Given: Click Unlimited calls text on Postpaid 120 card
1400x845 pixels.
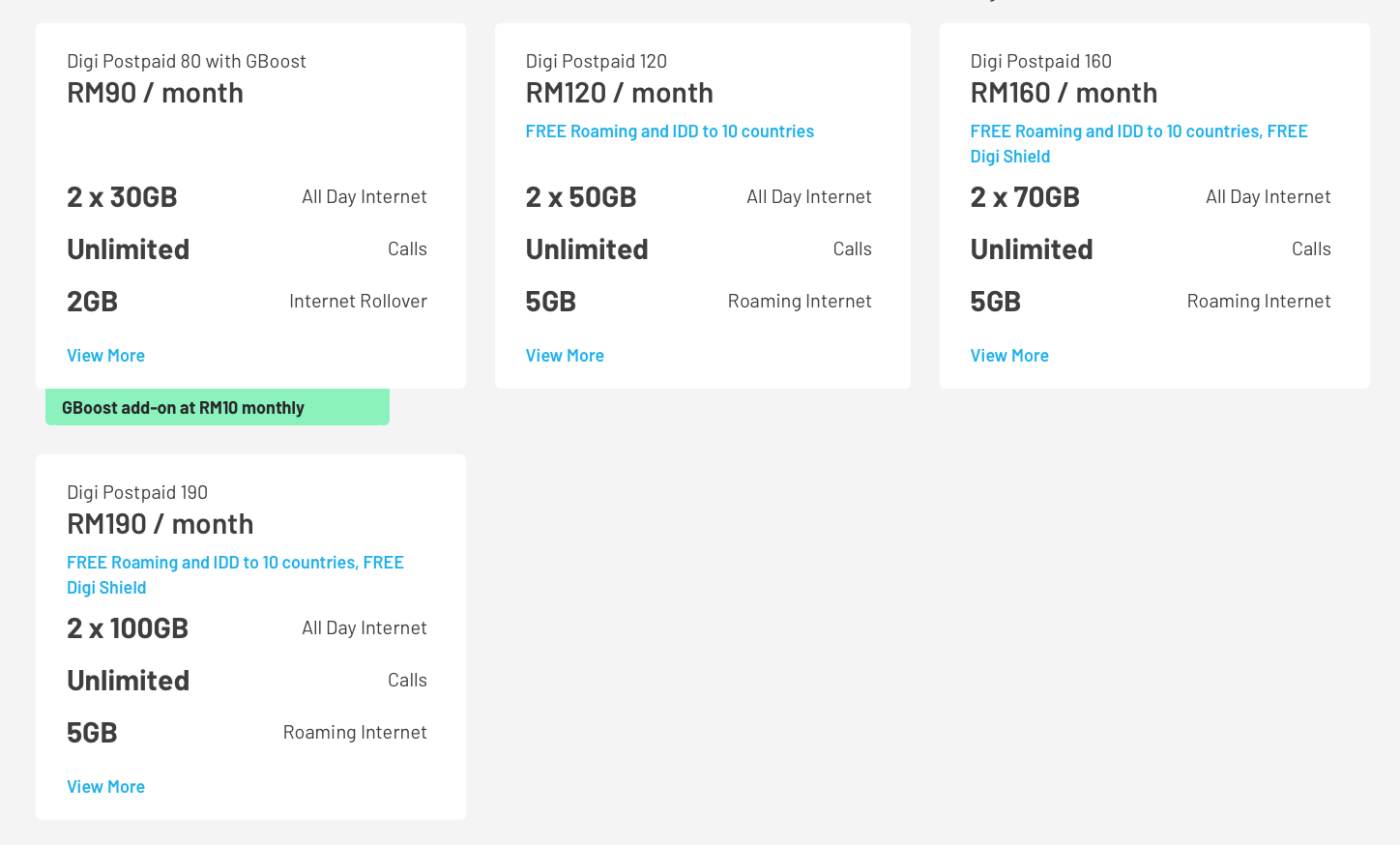Looking at the screenshot, I should click(x=587, y=249).
